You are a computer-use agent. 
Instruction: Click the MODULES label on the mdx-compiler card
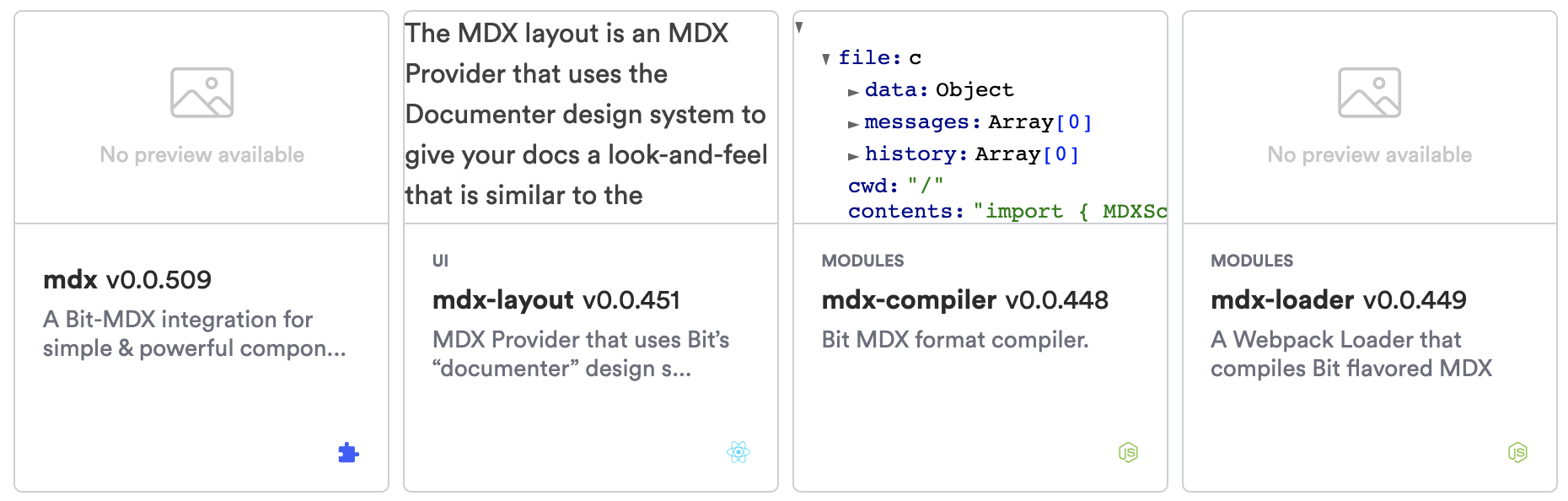(x=862, y=261)
